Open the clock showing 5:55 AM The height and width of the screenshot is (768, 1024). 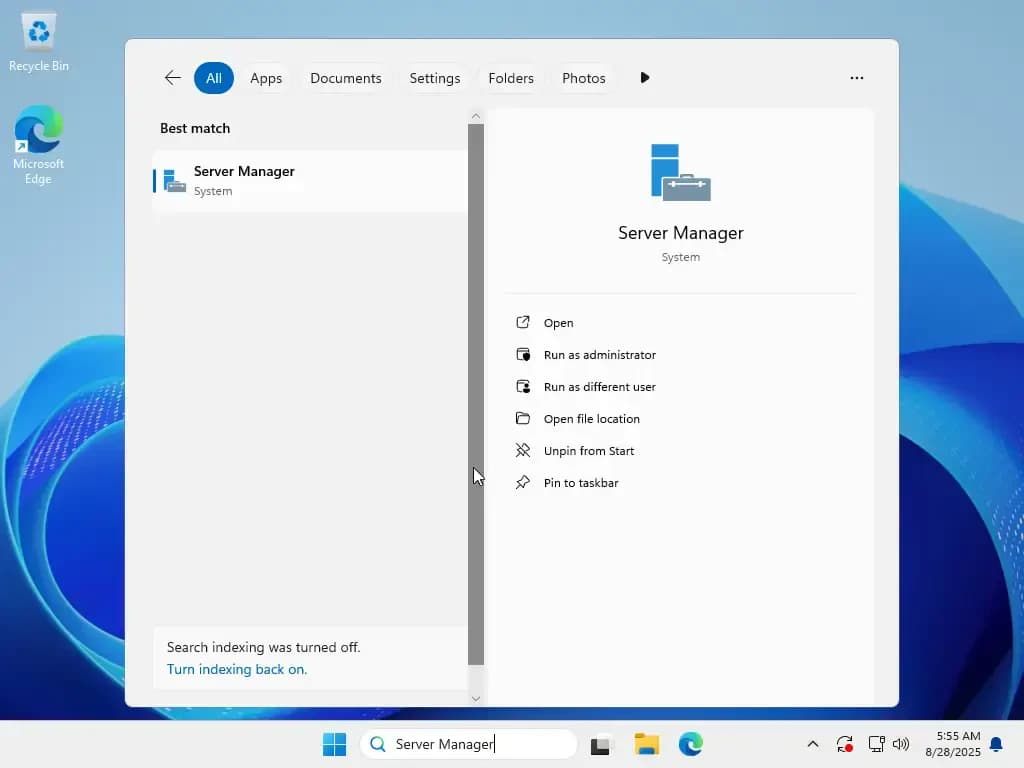(953, 744)
